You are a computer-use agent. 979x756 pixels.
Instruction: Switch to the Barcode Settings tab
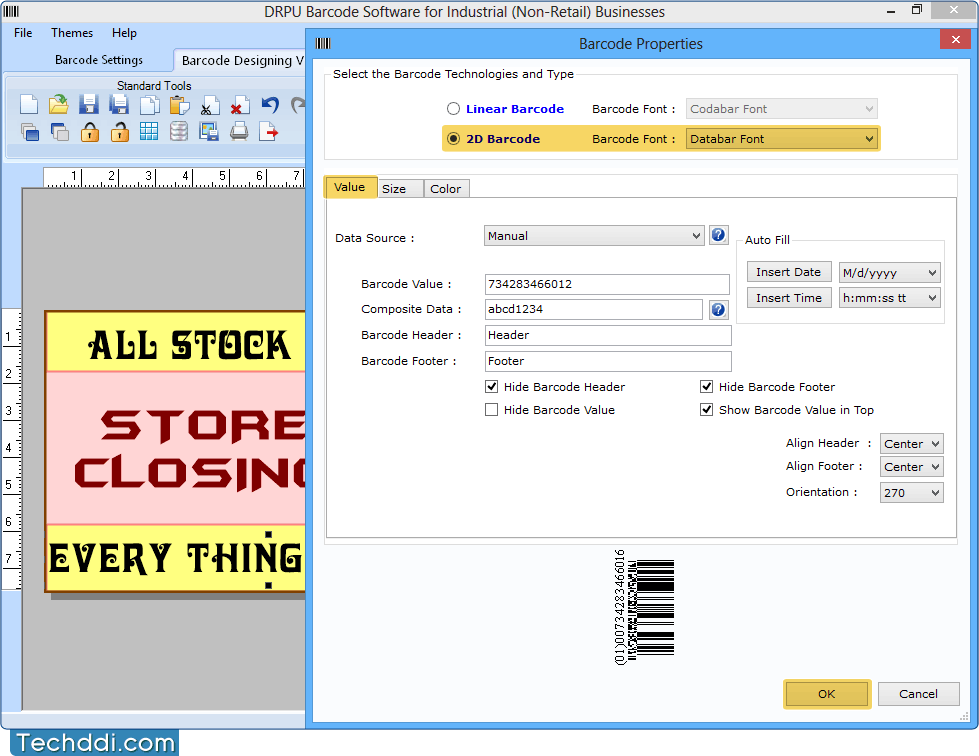pos(99,60)
